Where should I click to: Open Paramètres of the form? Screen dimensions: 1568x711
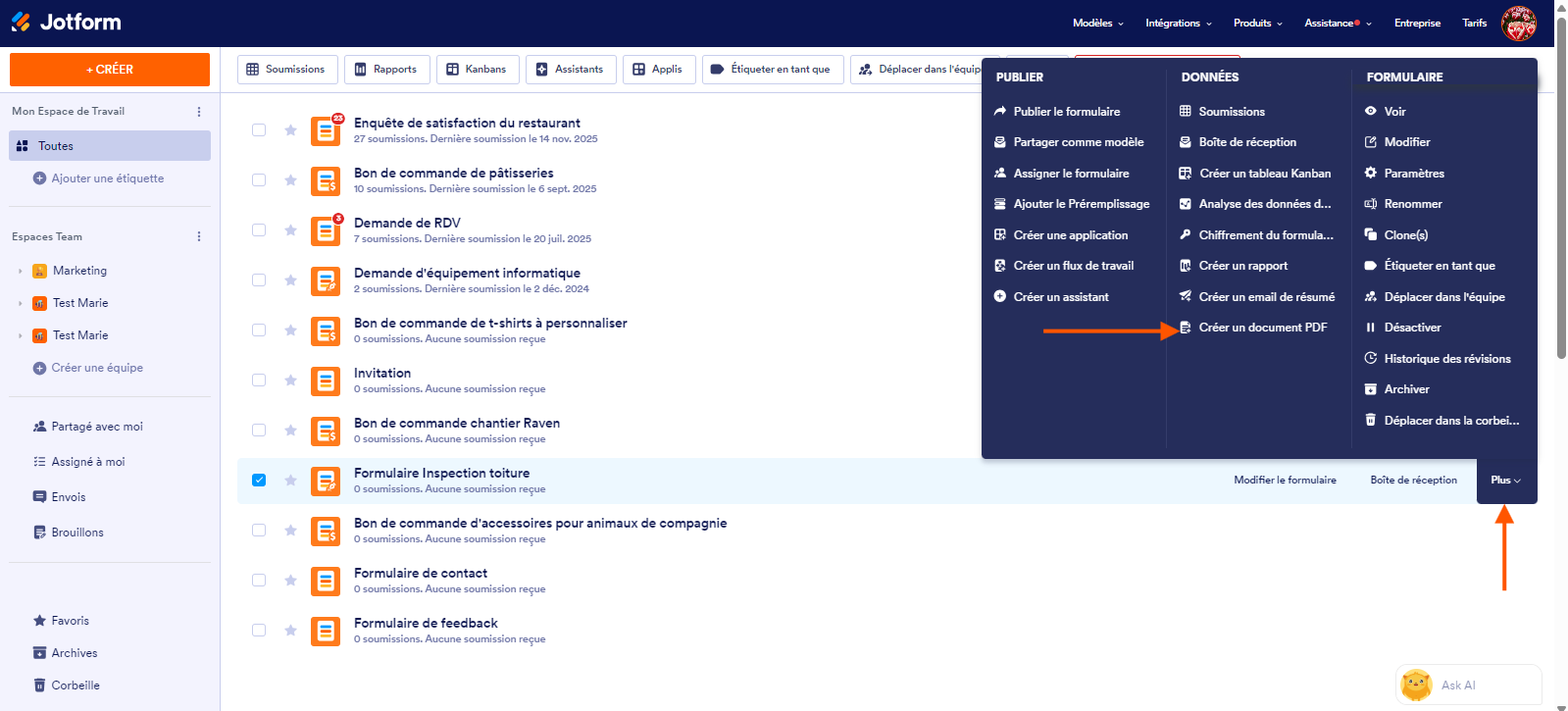tap(1404, 174)
